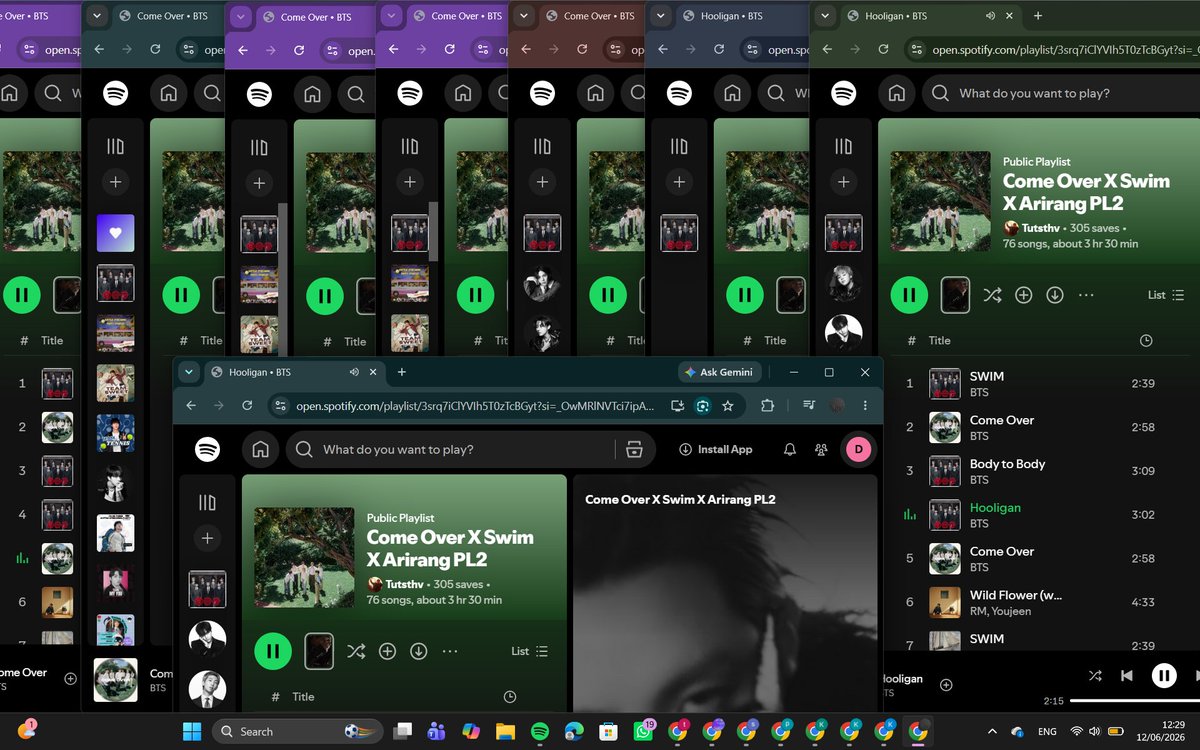This screenshot has height=750, width=1200.
Task: Open WhatsApp from the Windows taskbar
Action: click(643, 731)
